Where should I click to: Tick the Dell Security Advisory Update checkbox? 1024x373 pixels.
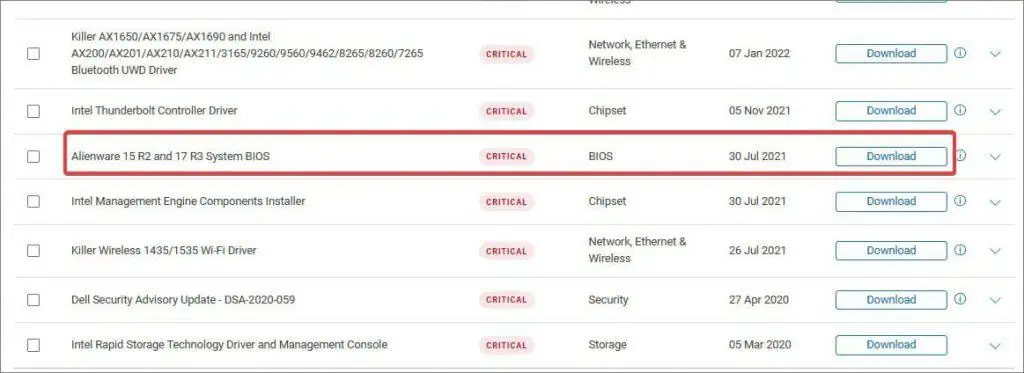point(33,300)
